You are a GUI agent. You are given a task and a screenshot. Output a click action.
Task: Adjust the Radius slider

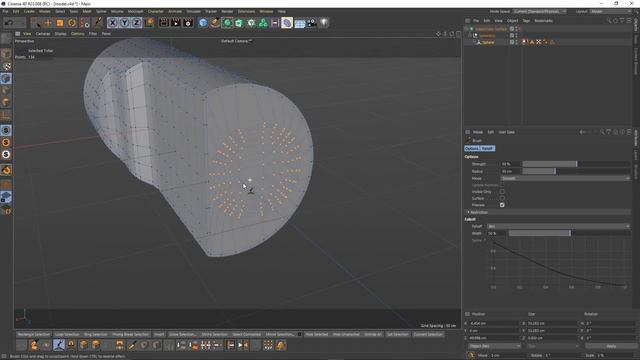576,171
